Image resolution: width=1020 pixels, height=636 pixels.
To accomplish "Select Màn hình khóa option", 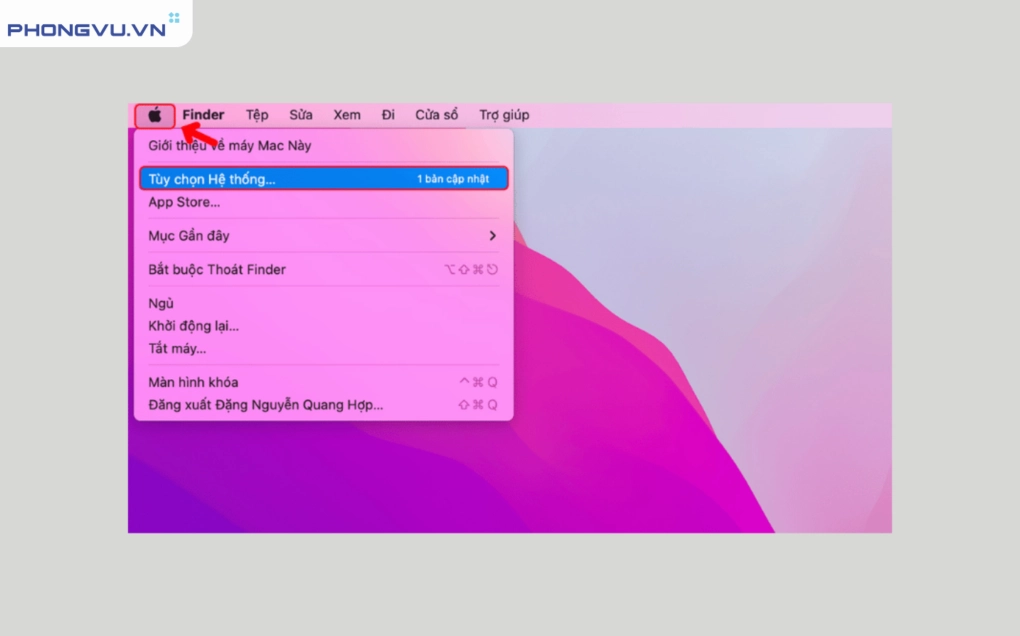I will [x=193, y=382].
